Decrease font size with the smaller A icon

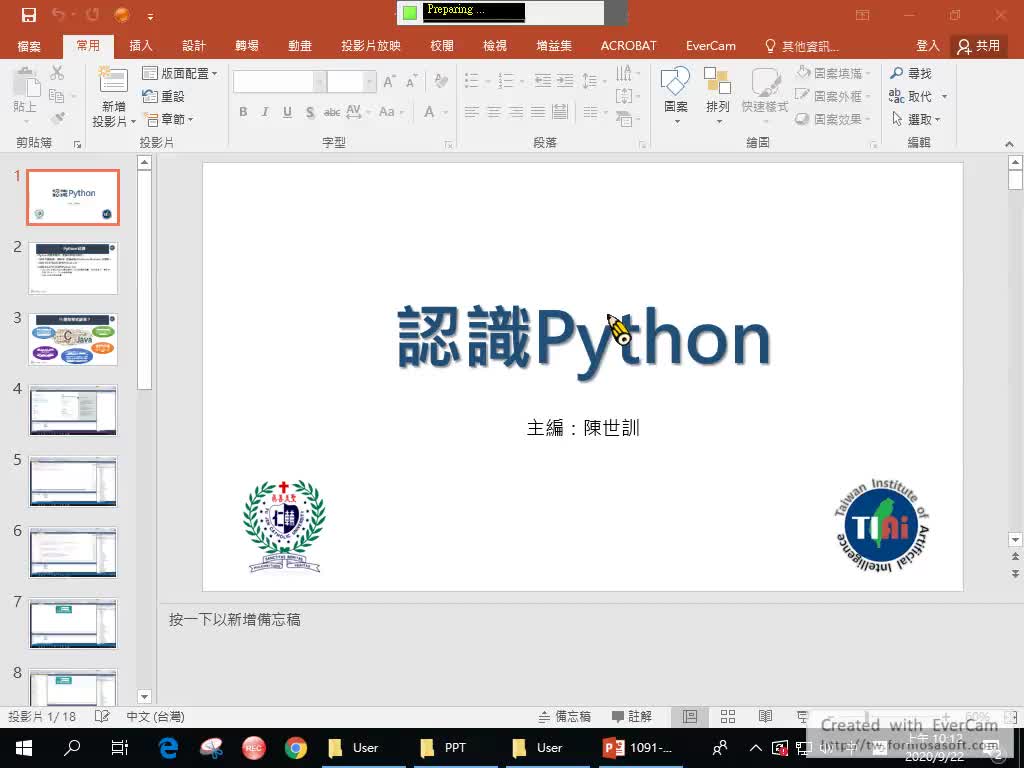click(x=411, y=82)
